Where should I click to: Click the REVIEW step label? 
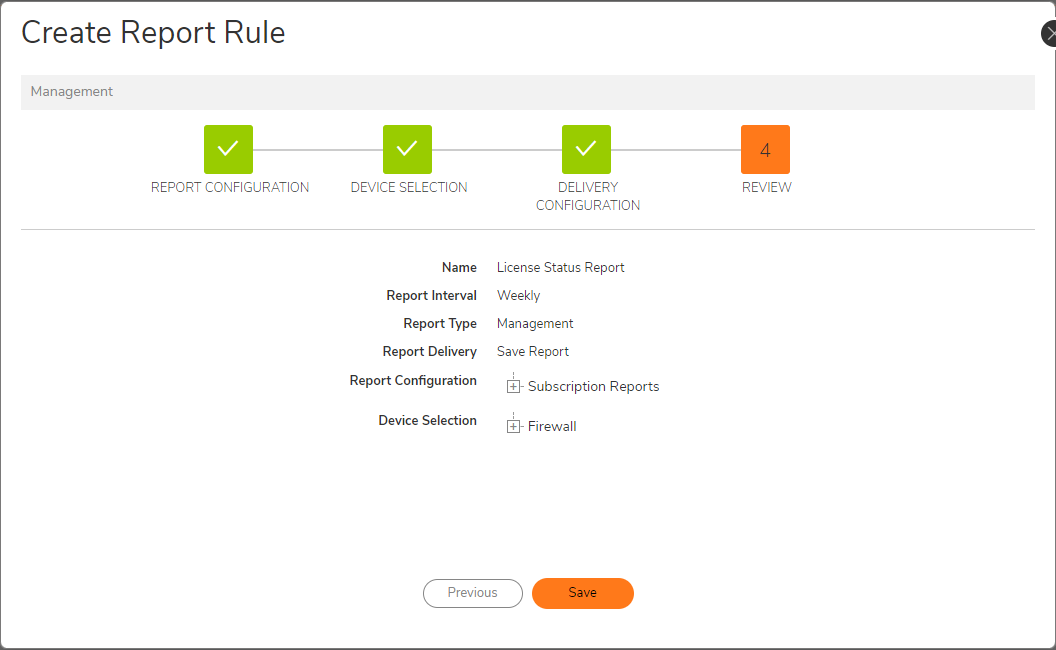pyautogui.click(x=766, y=187)
